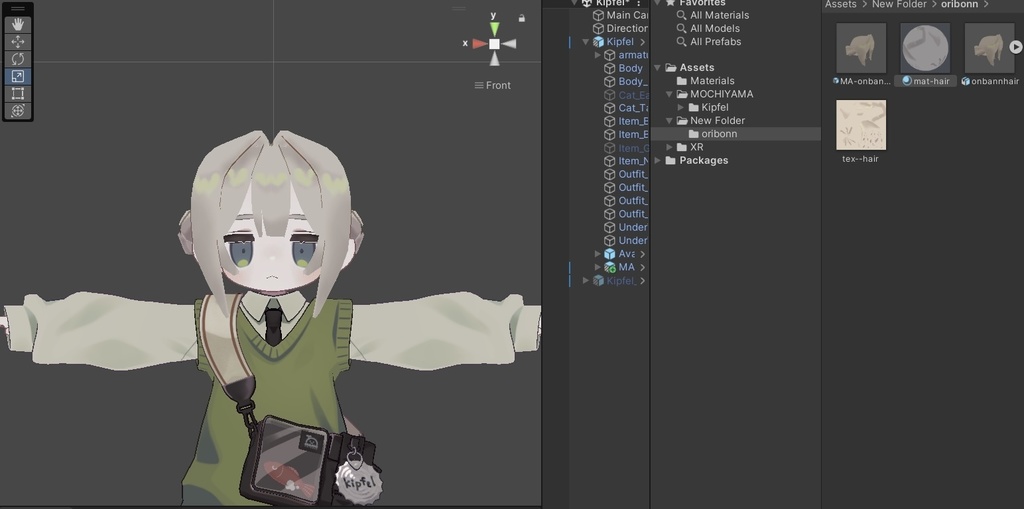
Task: Click the Ava prefab icon in Hierarchy
Action: (610, 254)
